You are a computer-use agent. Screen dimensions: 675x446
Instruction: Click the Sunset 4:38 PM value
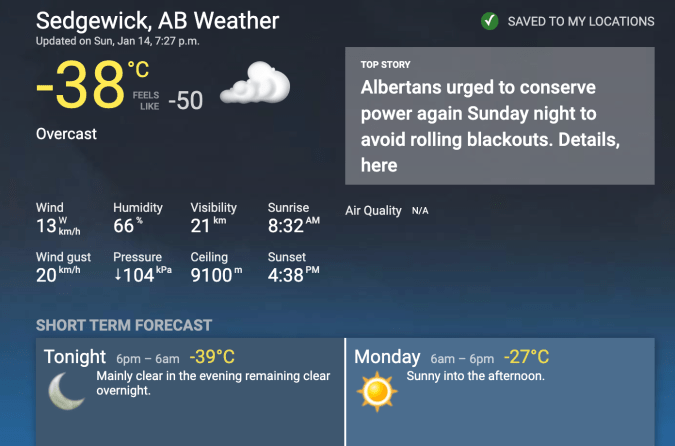coord(294,275)
